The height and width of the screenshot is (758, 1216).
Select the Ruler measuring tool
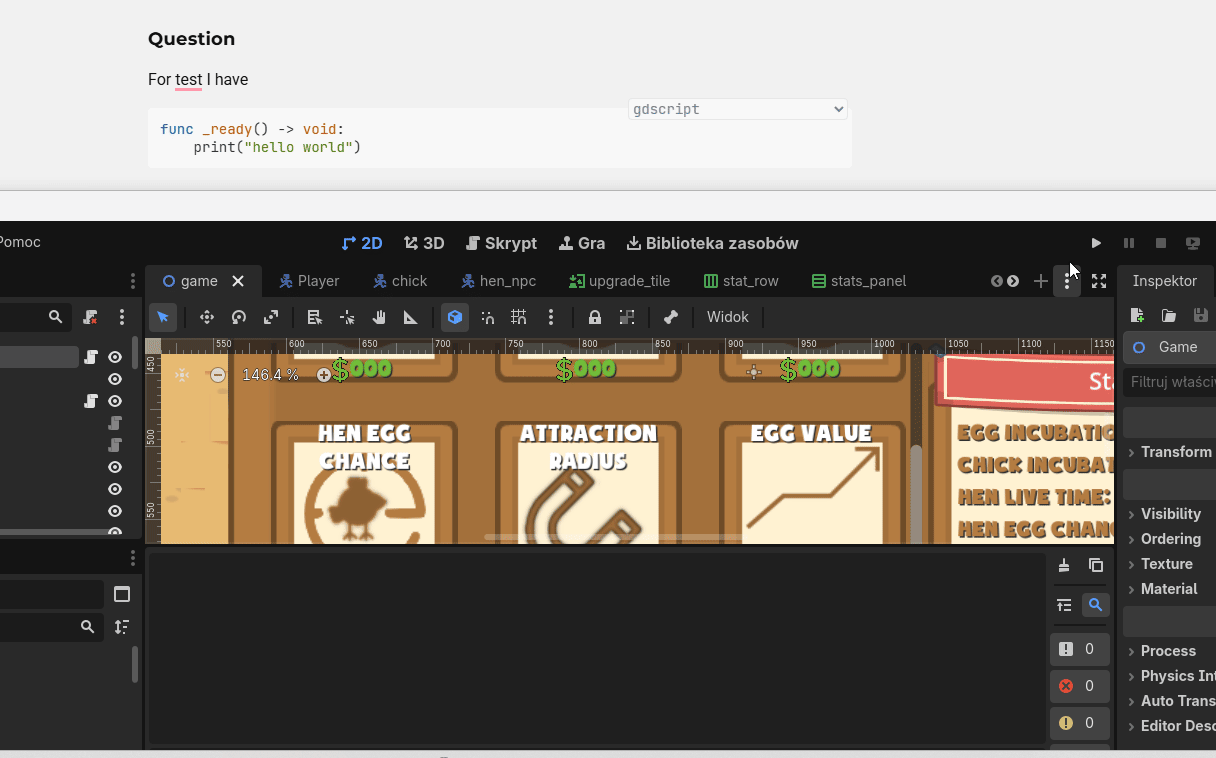click(x=411, y=317)
